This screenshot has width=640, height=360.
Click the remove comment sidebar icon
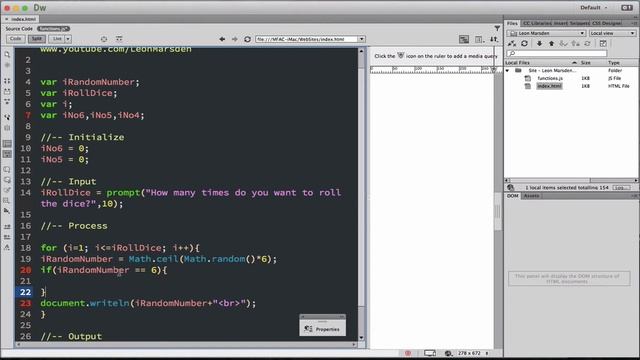(7, 180)
